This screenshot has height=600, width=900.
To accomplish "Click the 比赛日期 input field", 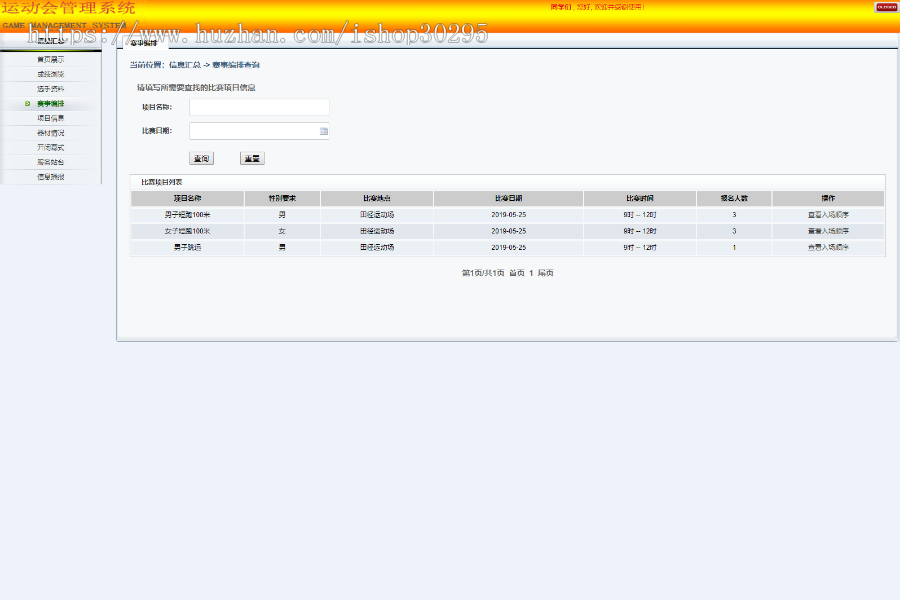I will tap(255, 130).
